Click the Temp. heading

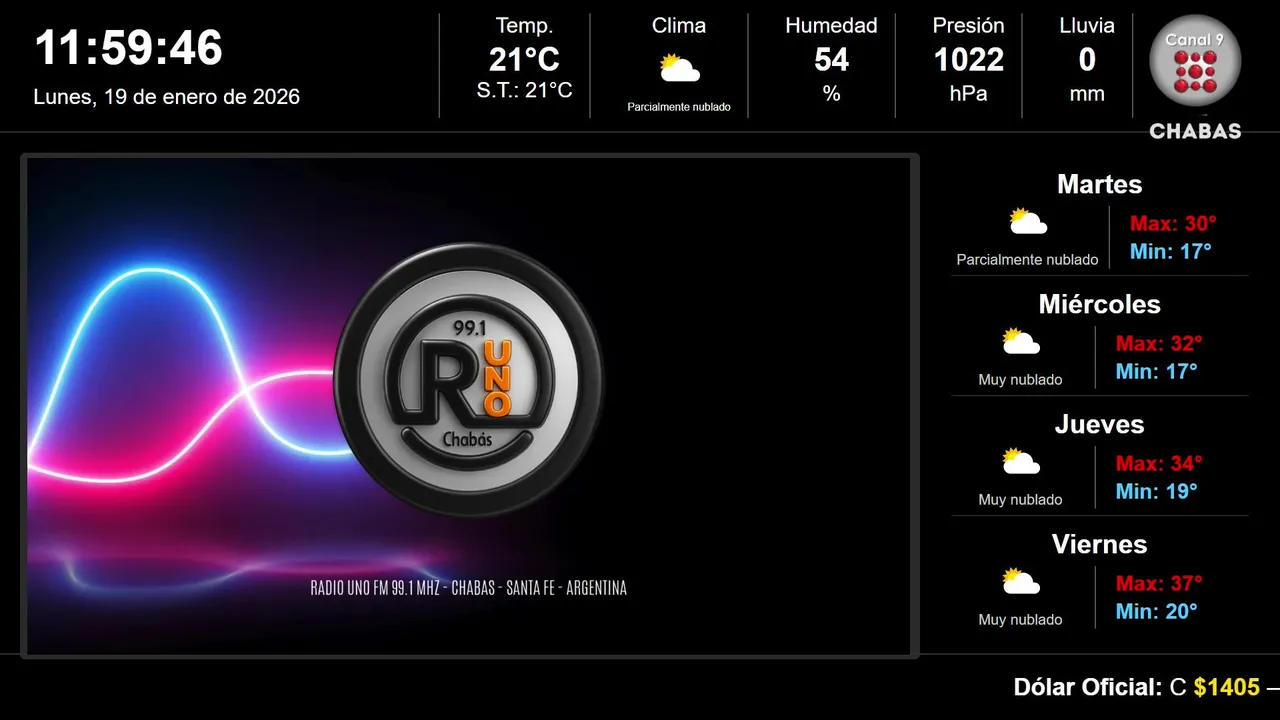coord(524,26)
